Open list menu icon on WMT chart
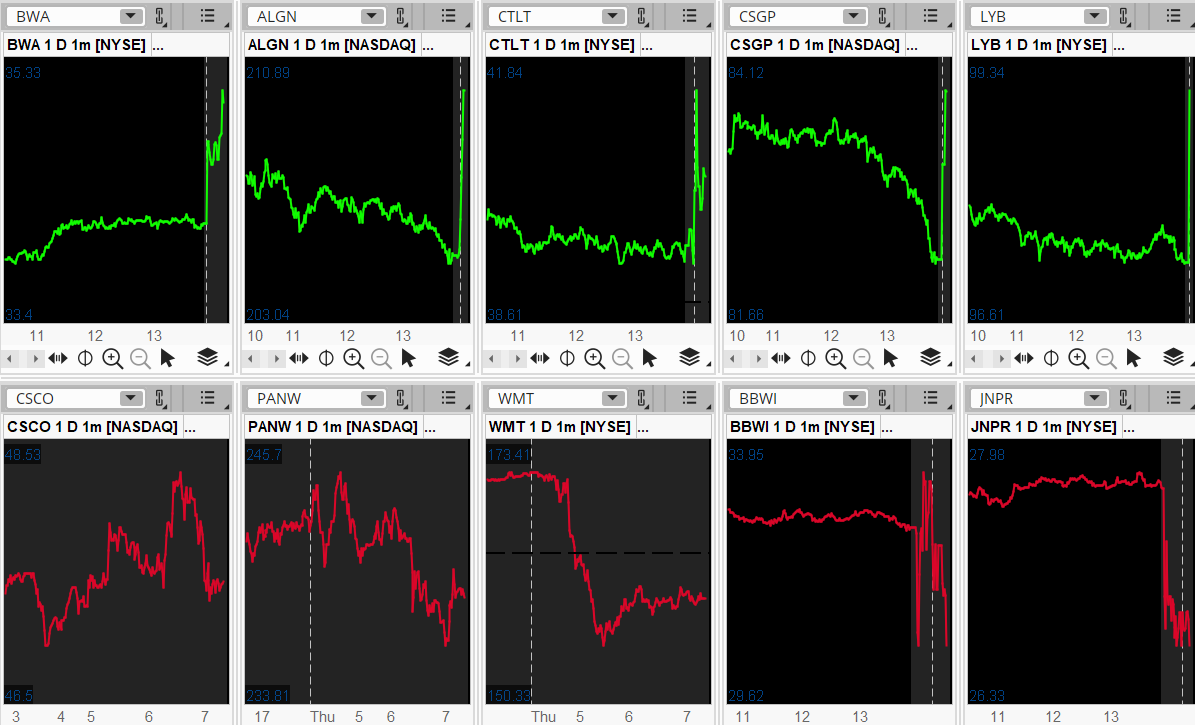 (689, 398)
